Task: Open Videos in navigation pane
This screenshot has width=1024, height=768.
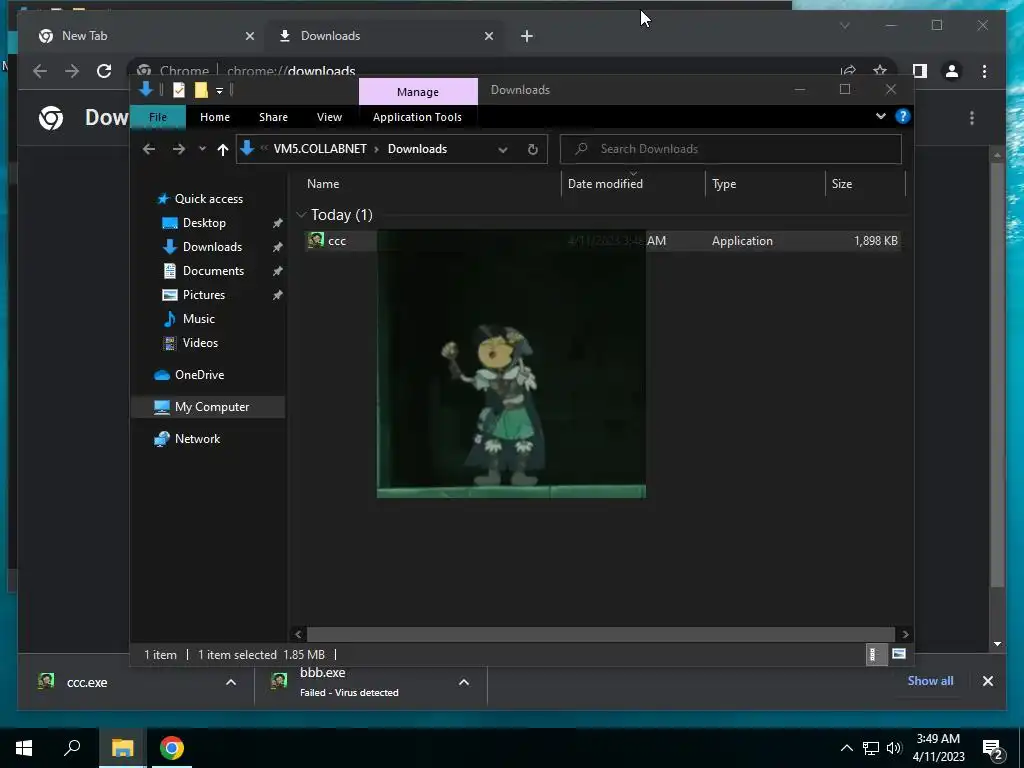Action: [x=200, y=343]
